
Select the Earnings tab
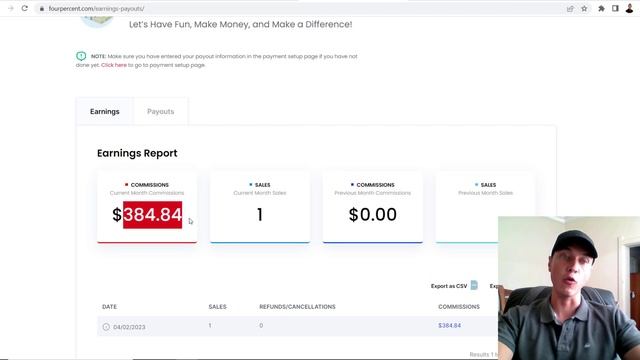105,111
